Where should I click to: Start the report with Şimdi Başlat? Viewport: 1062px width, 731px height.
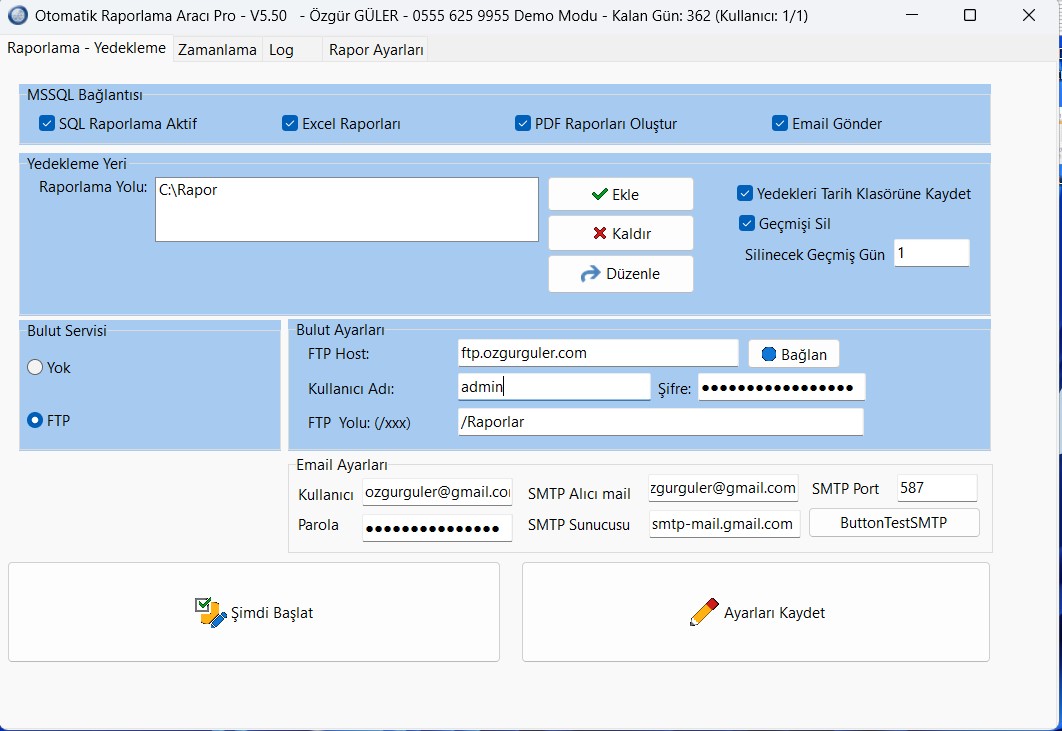254,612
